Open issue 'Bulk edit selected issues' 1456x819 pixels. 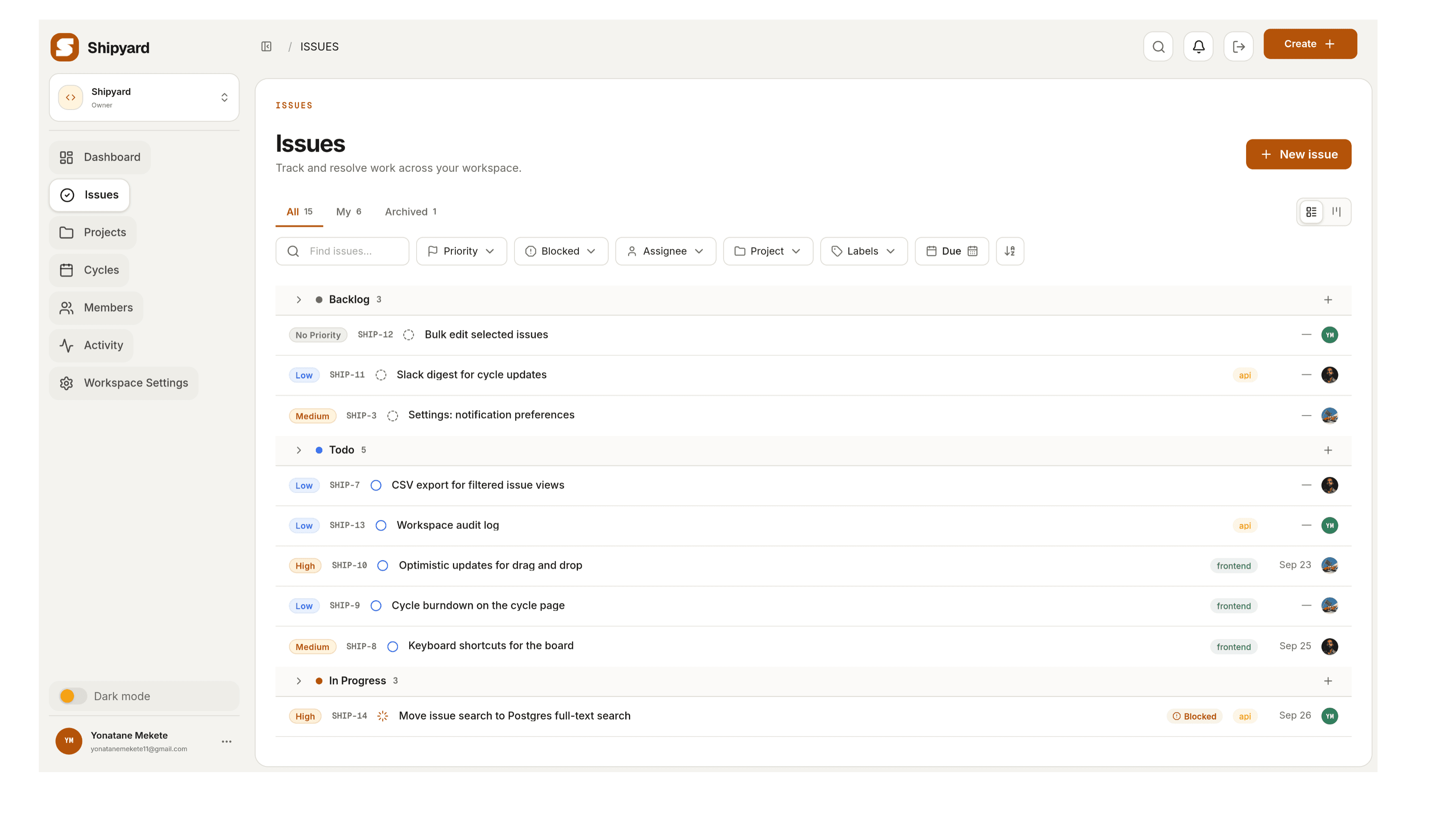(486, 334)
